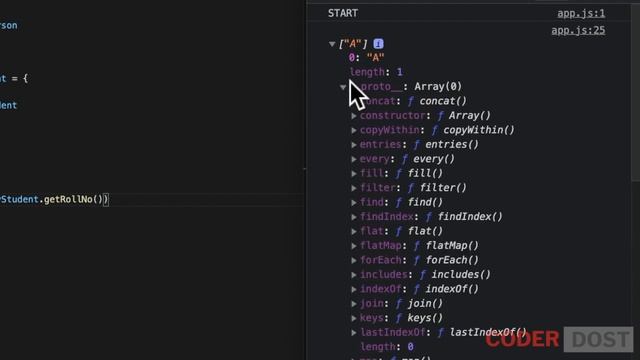This screenshot has height=360, width=640.
Task: Expand the constructor: Array() entry
Action: click(354, 116)
